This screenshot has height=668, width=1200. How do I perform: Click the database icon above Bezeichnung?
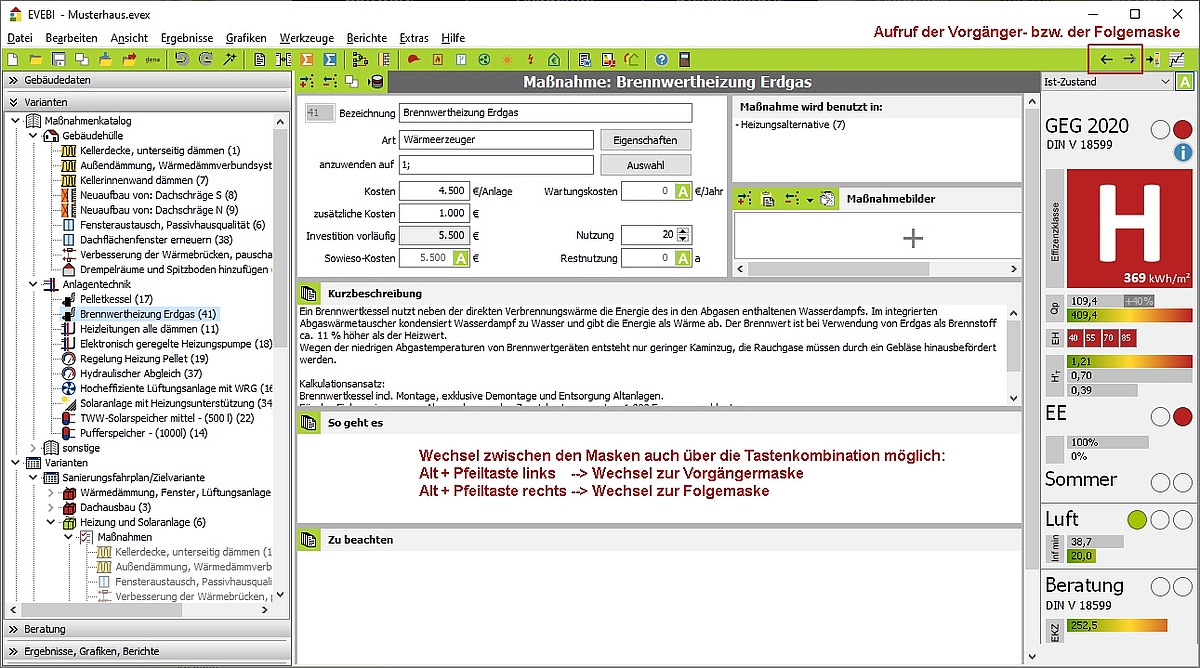376,82
